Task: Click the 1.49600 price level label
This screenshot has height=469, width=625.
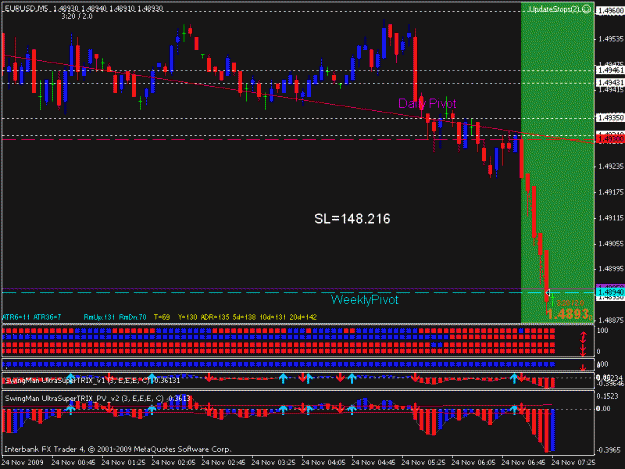Action: (610, 11)
